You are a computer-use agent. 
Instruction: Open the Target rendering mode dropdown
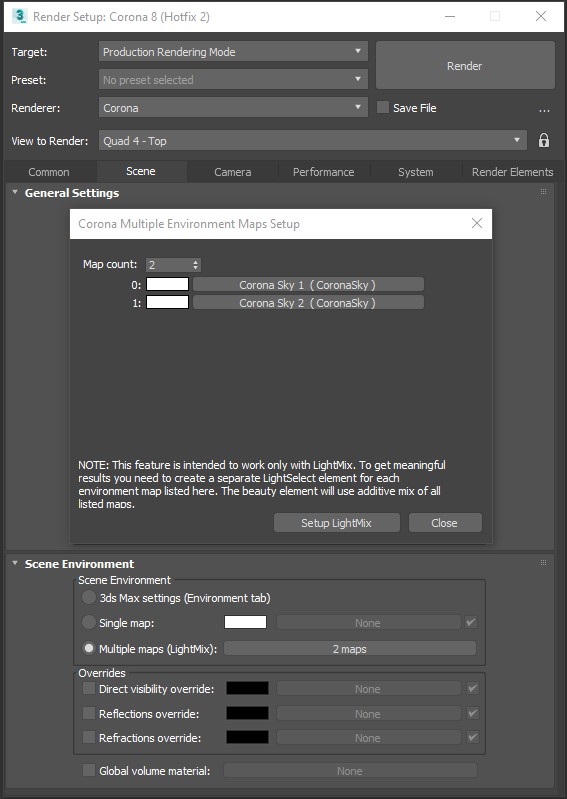[x=233, y=51]
